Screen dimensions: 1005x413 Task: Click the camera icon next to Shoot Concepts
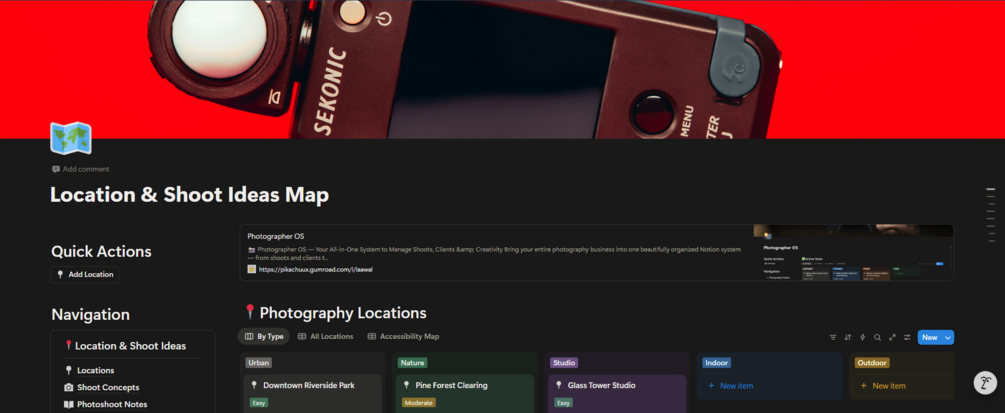click(69, 387)
